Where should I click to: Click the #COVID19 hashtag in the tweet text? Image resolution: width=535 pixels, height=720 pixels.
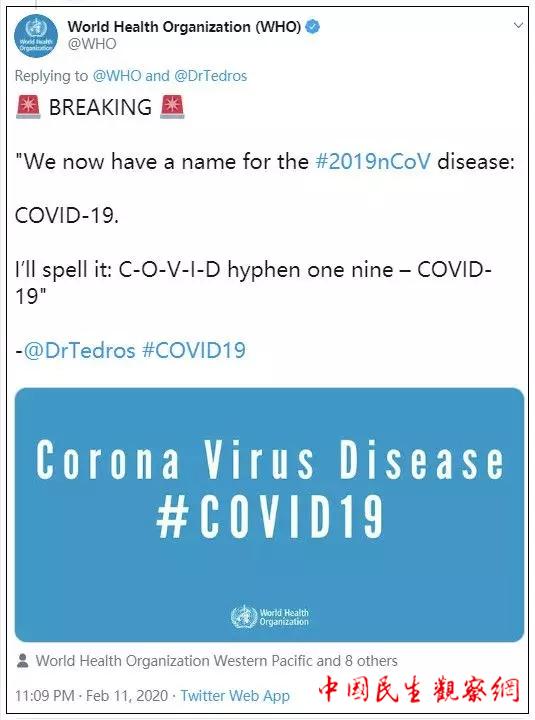194,350
